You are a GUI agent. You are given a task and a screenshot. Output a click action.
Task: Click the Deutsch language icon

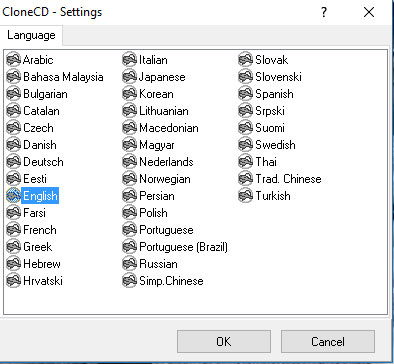click(13, 162)
